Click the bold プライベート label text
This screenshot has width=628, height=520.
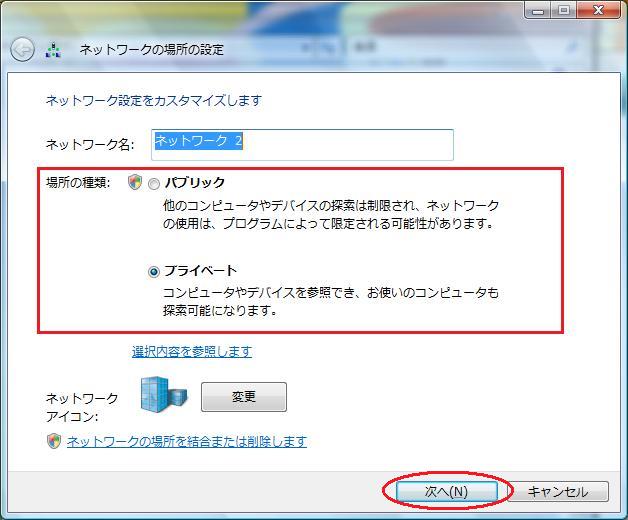click(x=200, y=271)
